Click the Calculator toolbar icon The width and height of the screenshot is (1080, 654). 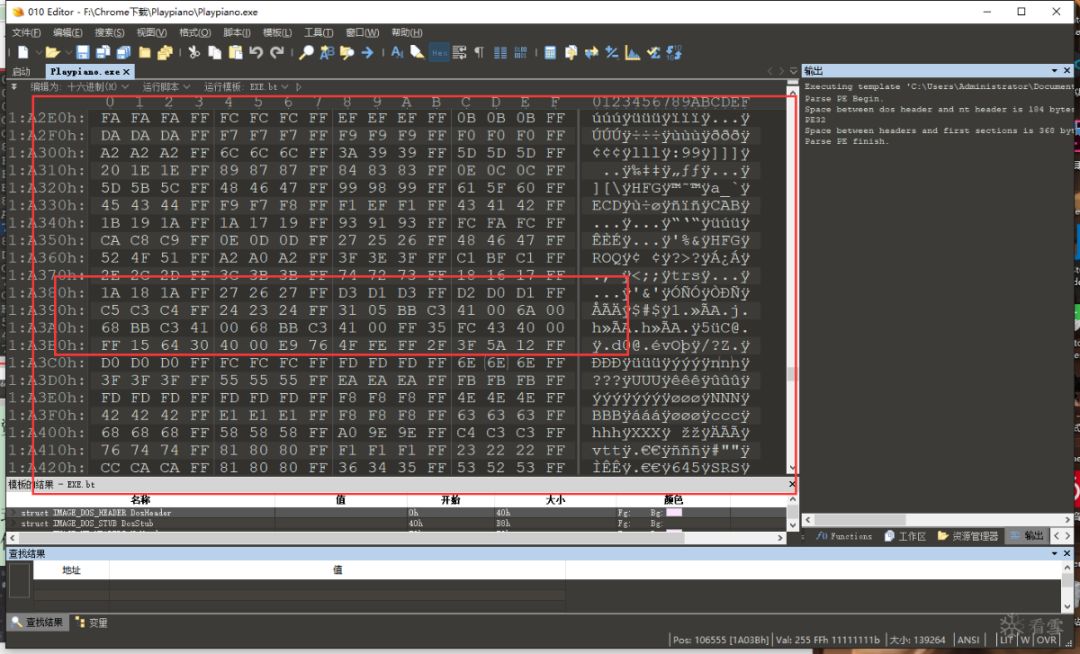tap(550, 52)
